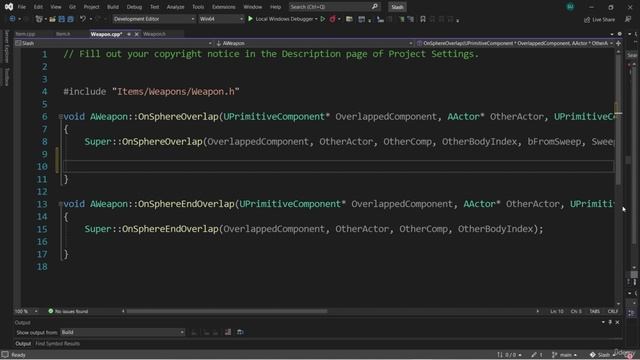This screenshot has height=360, width=640.
Task: Open the Local Windows Debugger dropdown arrow
Action: coord(316,19)
